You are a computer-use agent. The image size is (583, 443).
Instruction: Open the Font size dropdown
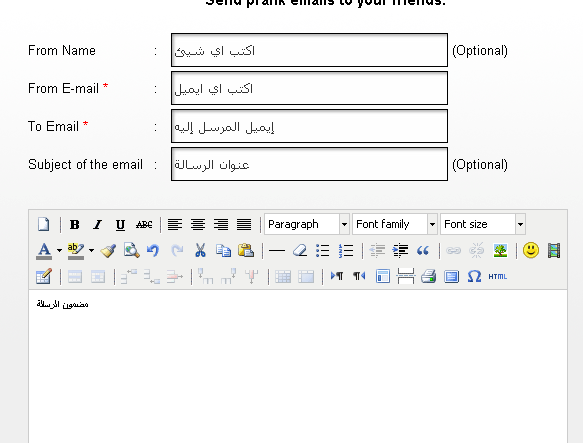click(483, 224)
